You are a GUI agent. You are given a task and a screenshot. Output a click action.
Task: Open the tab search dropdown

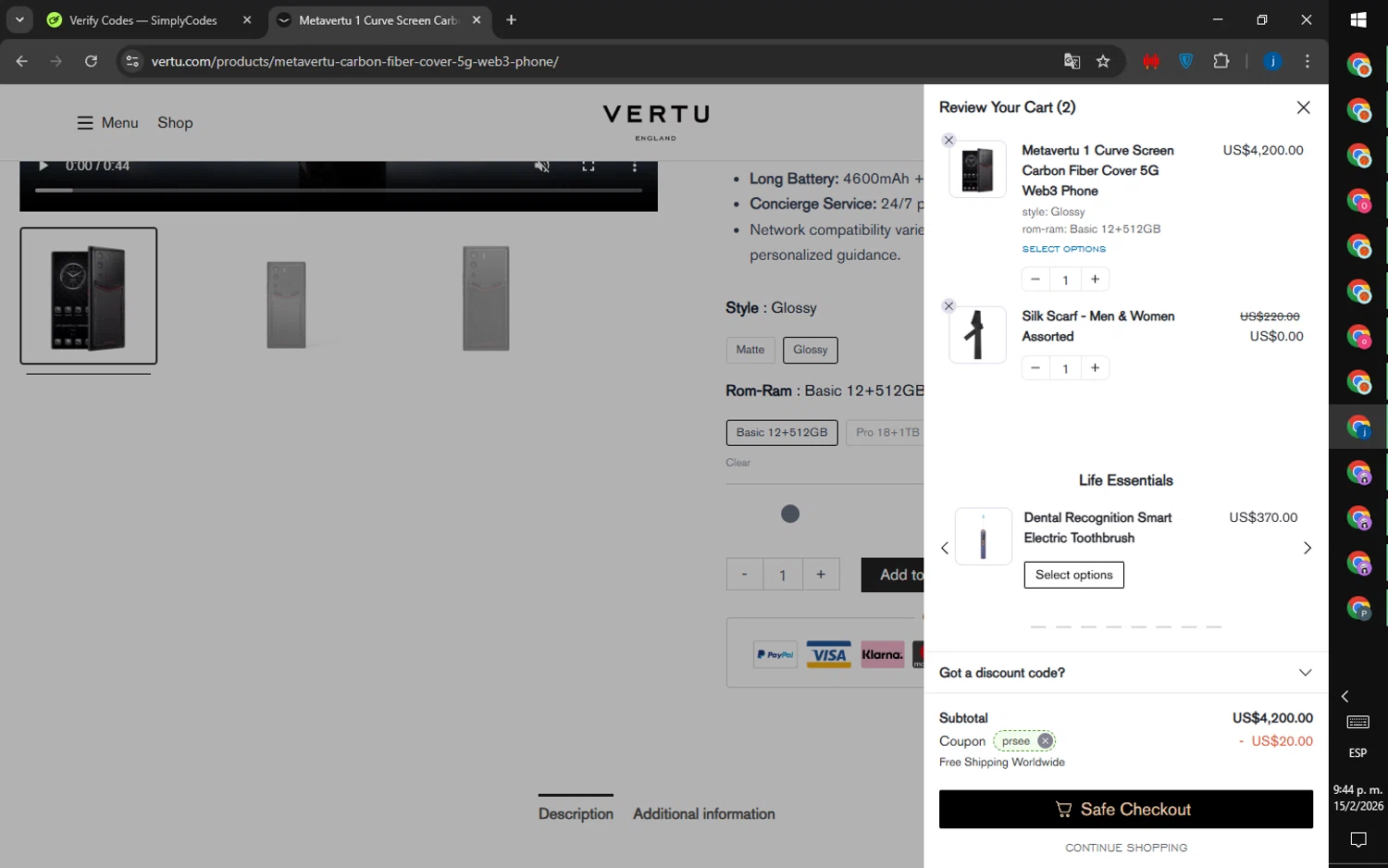pos(19,20)
